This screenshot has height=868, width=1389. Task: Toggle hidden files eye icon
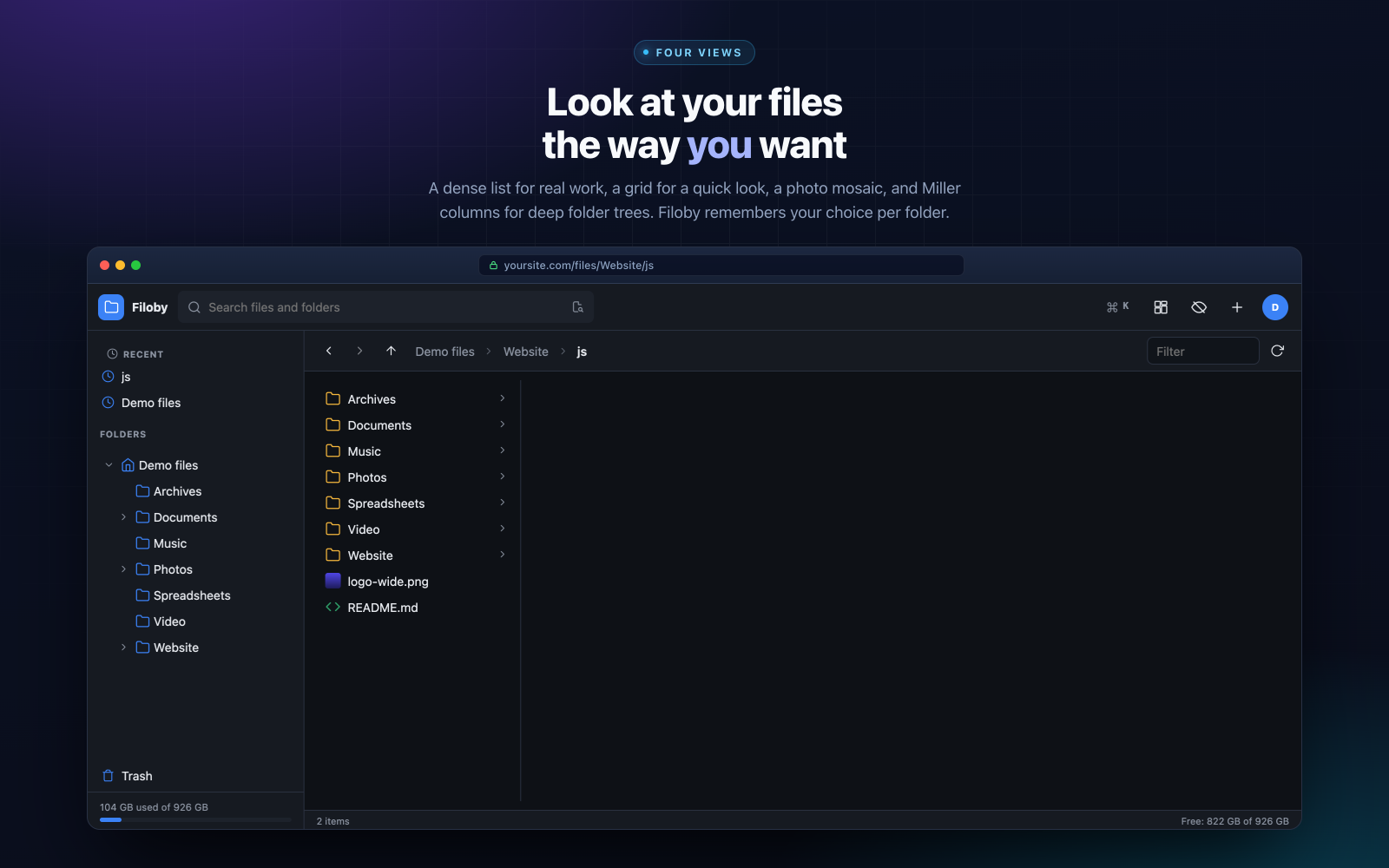(x=1199, y=307)
